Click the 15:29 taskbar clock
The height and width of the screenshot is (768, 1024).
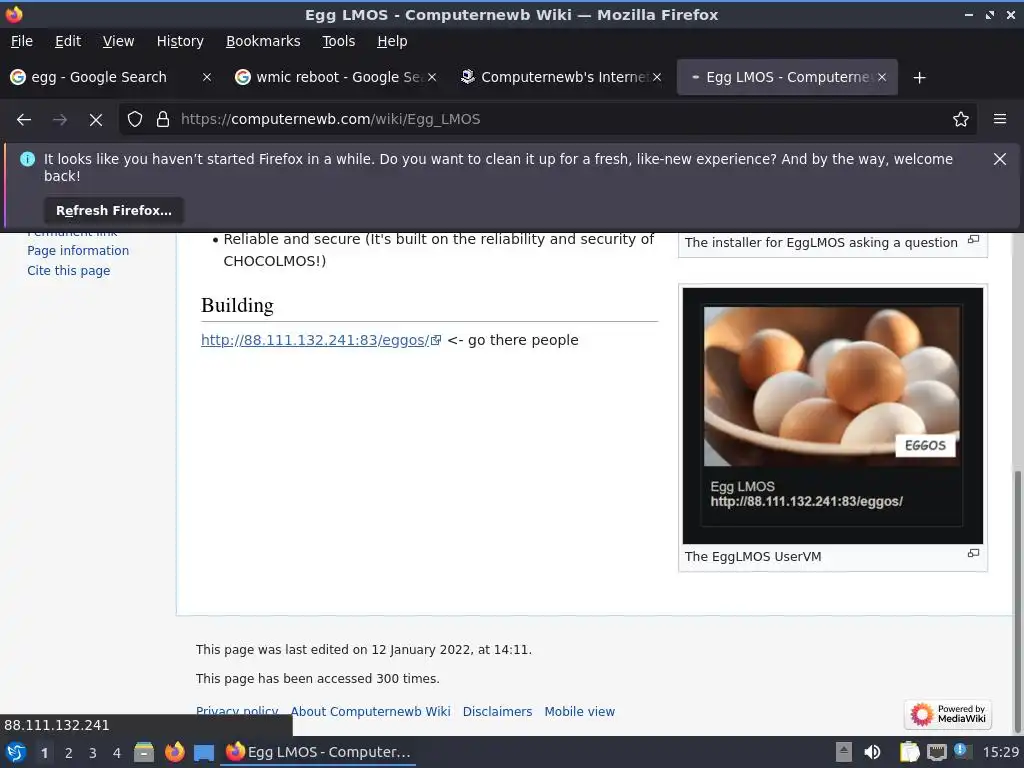pos(1000,752)
